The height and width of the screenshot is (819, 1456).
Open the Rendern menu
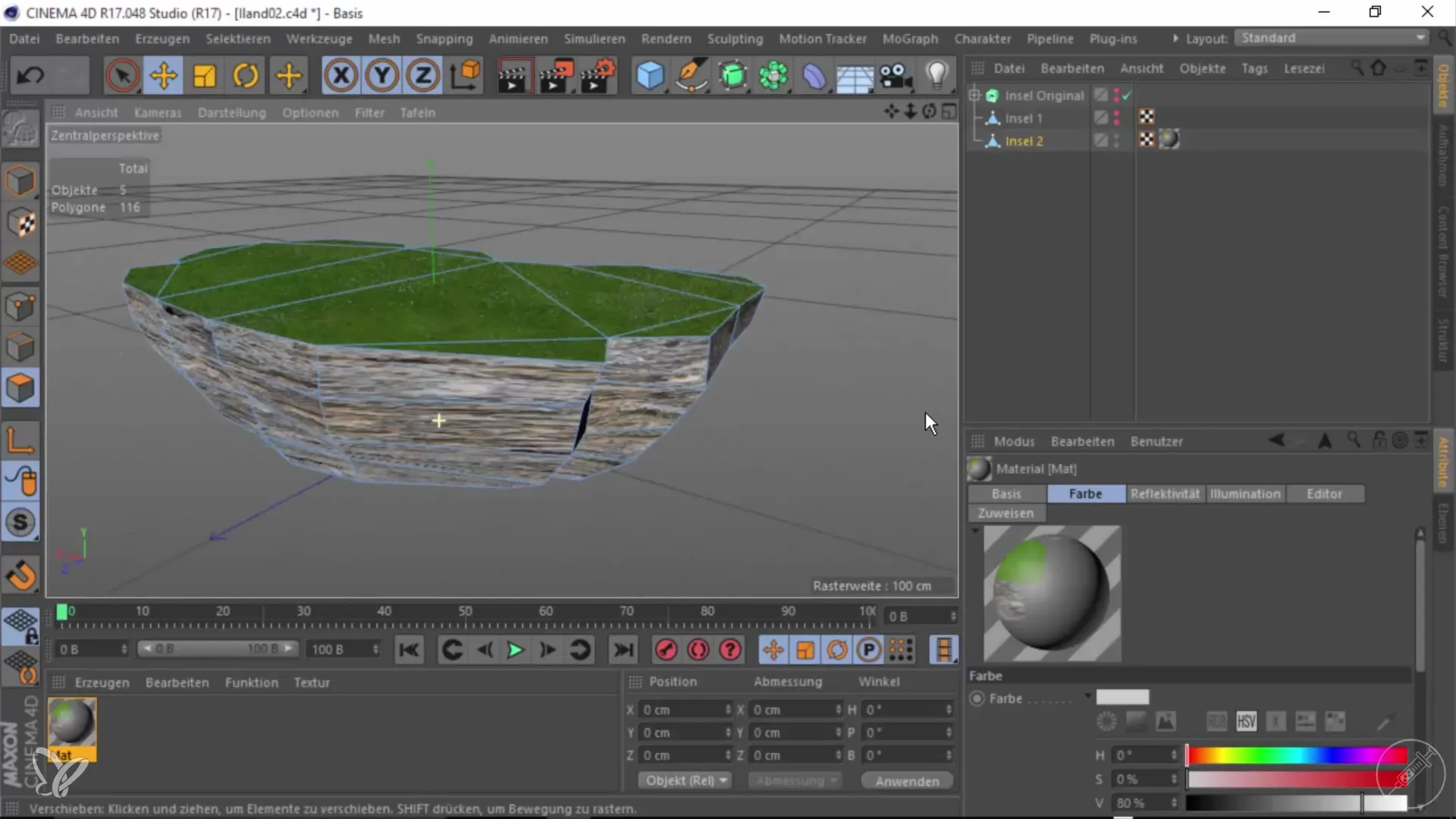point(666,39)
